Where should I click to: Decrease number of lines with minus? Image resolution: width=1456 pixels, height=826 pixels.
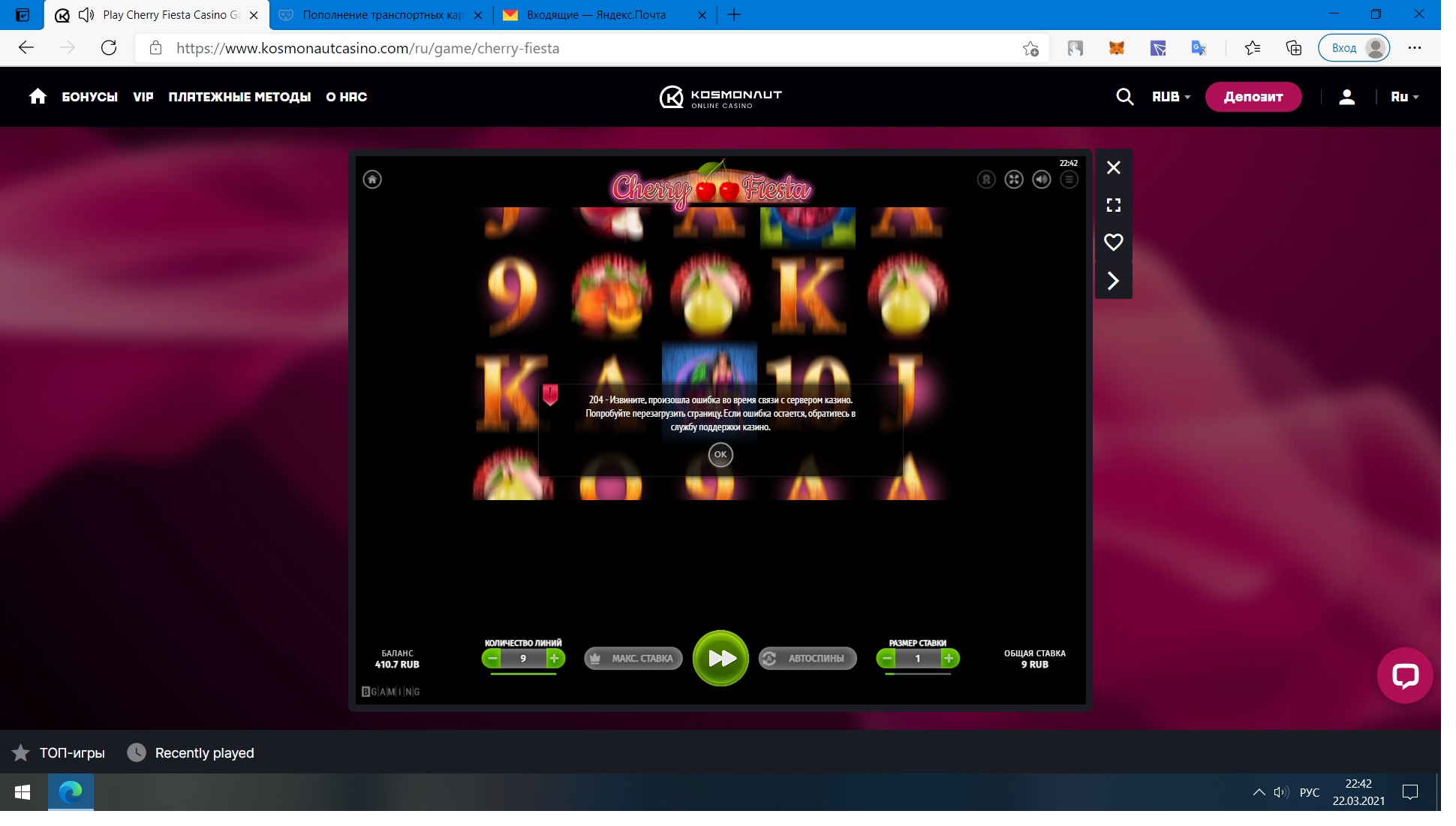[492, 659]
